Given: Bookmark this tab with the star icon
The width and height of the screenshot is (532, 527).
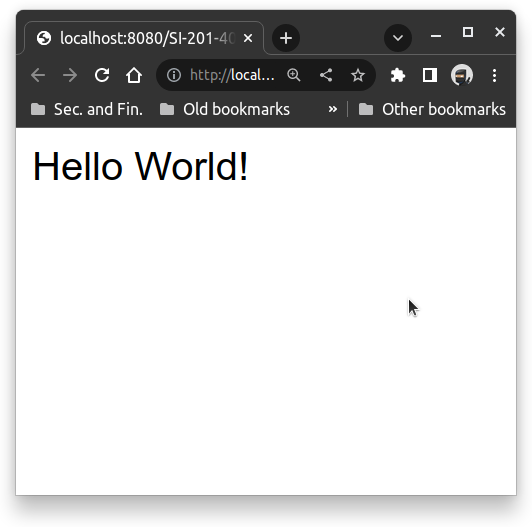Looking at the screenshot, I should (x=358, y=75).
